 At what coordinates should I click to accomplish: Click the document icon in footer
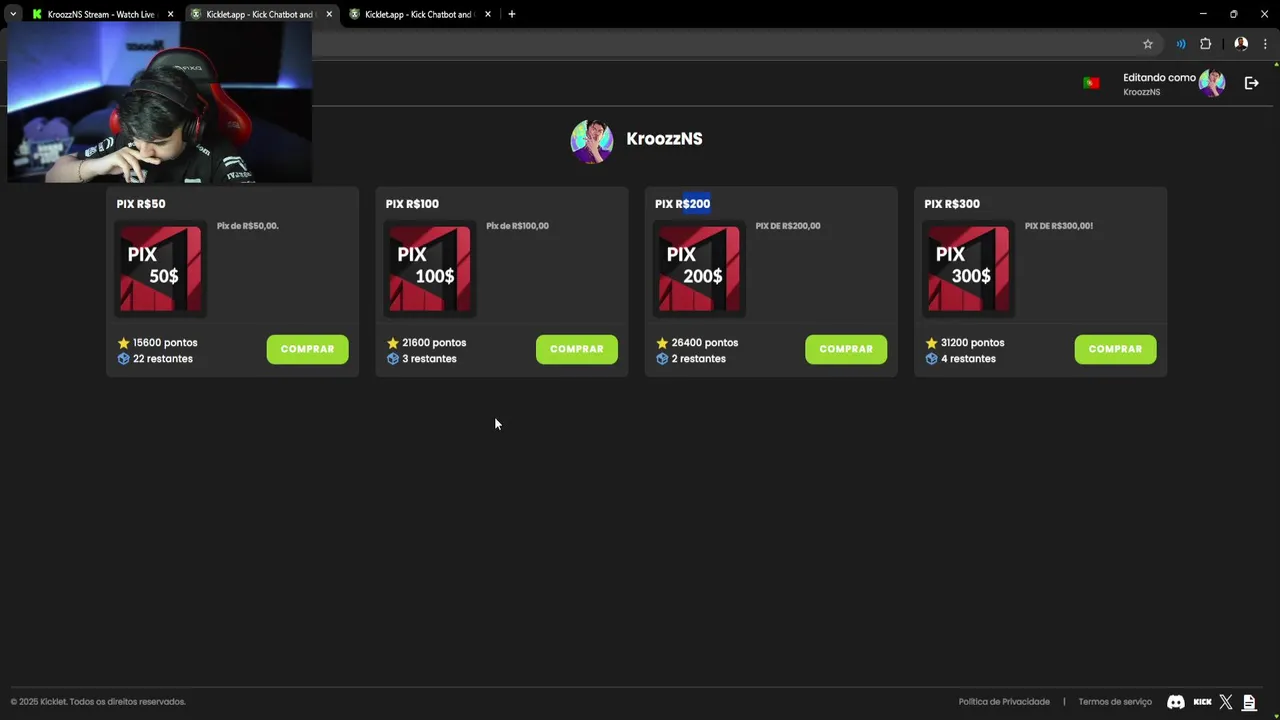[x=1249, y=702]
